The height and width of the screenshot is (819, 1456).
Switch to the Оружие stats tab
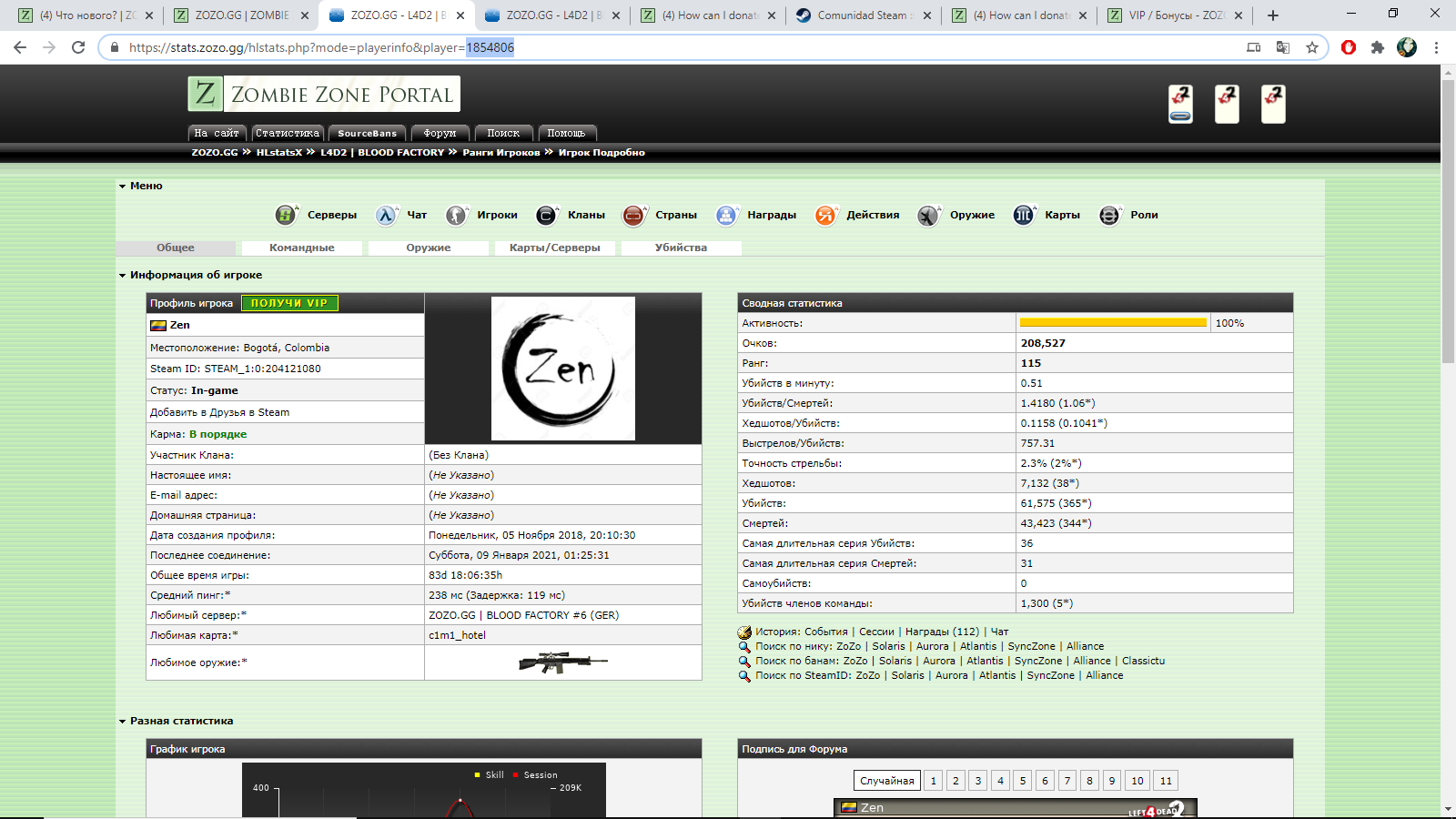coord(429,248)
